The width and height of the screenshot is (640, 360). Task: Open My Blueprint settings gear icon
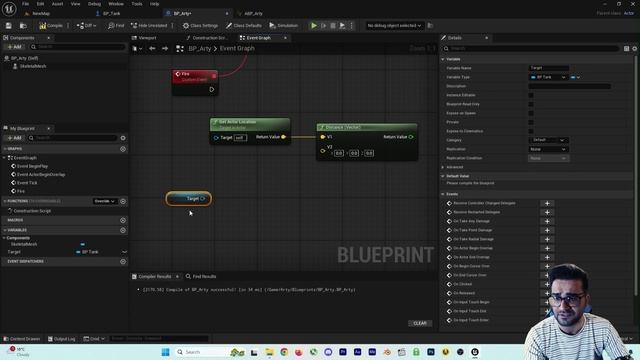(x=123, y=138)
